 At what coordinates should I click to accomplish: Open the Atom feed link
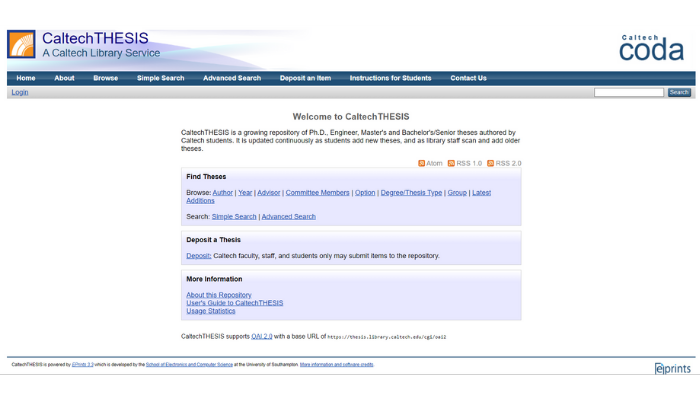point(434,163)
